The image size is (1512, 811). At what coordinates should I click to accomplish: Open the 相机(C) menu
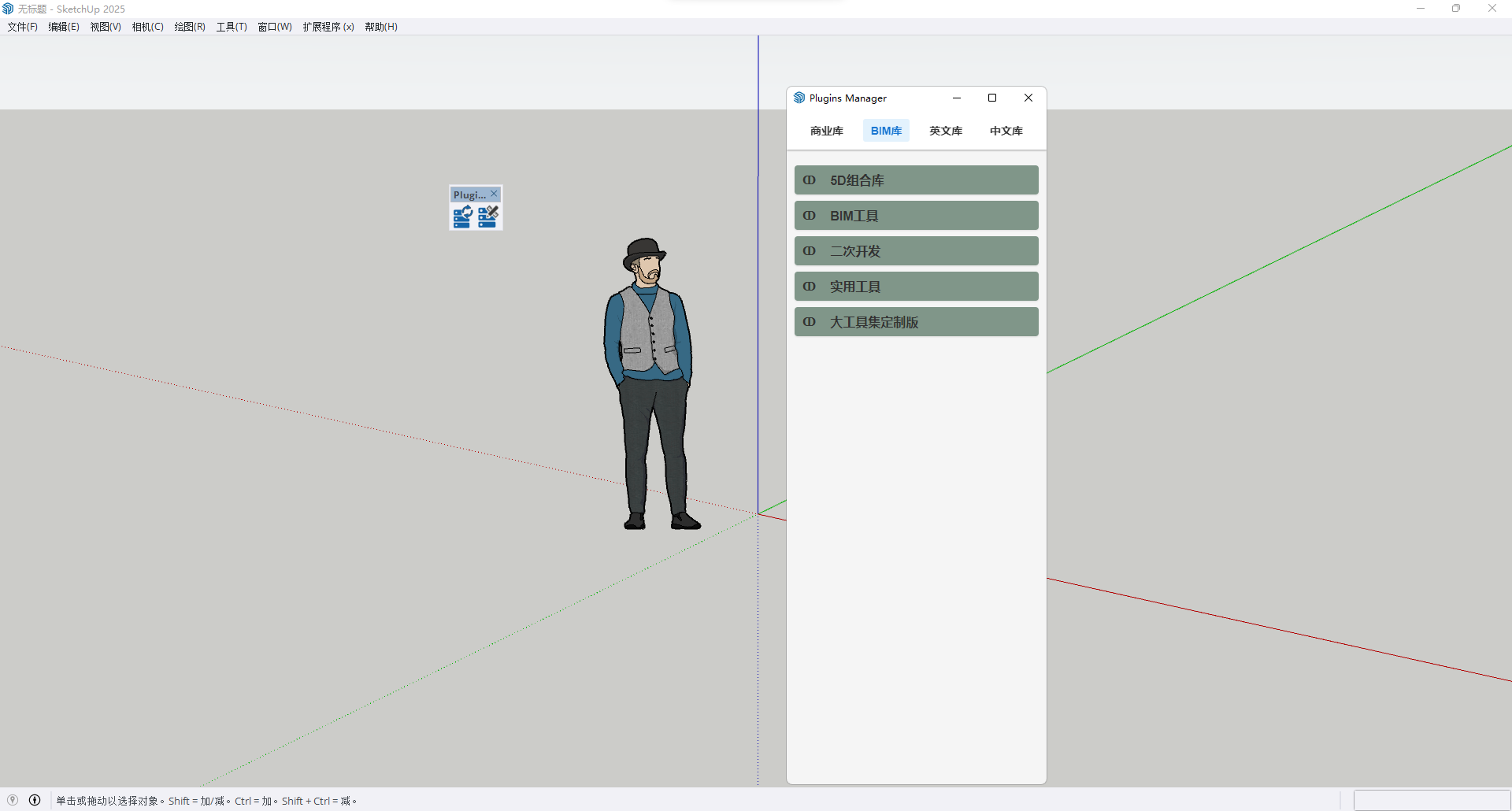click(x=147, y=27)
